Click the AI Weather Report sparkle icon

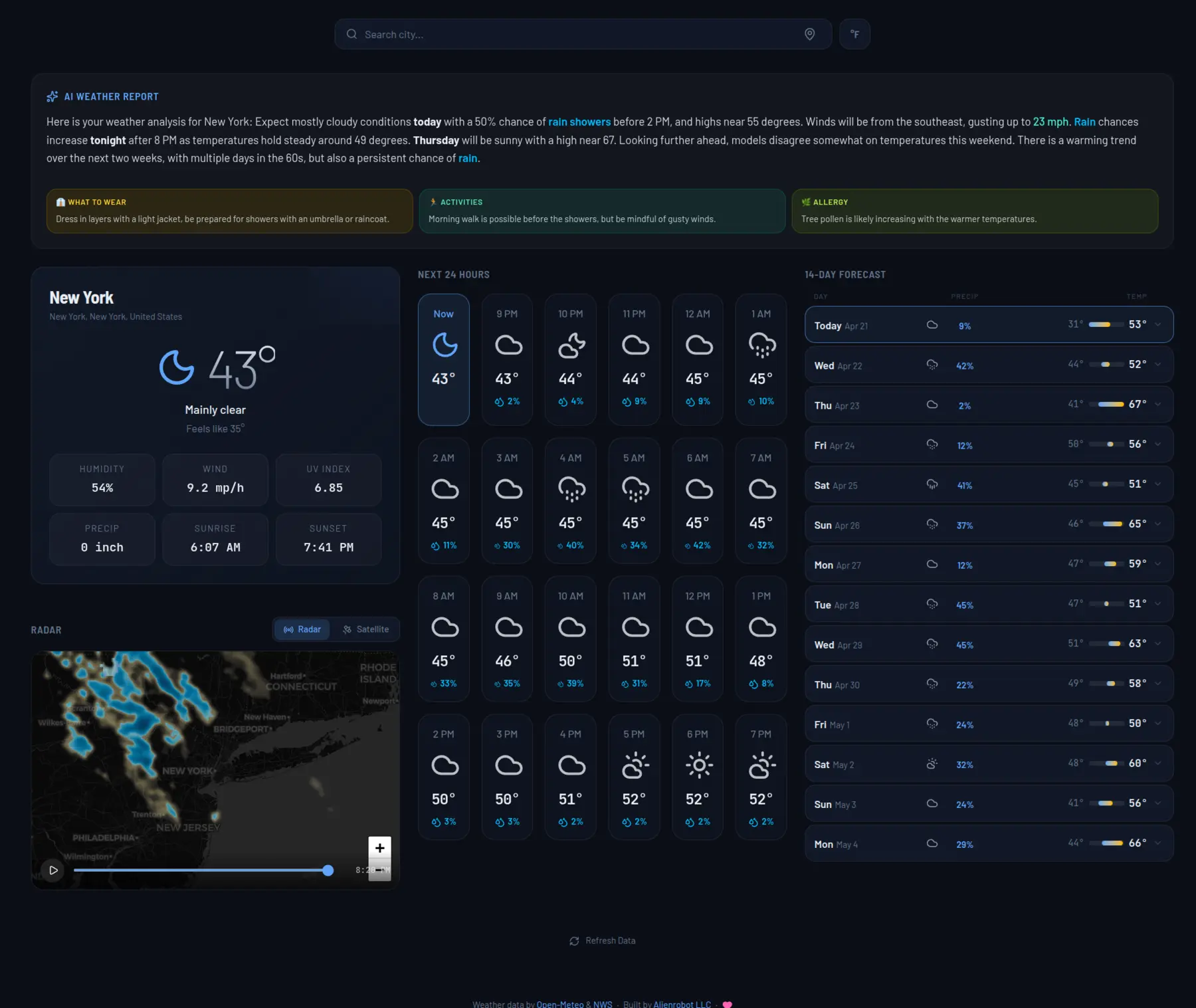coord(52,96)
